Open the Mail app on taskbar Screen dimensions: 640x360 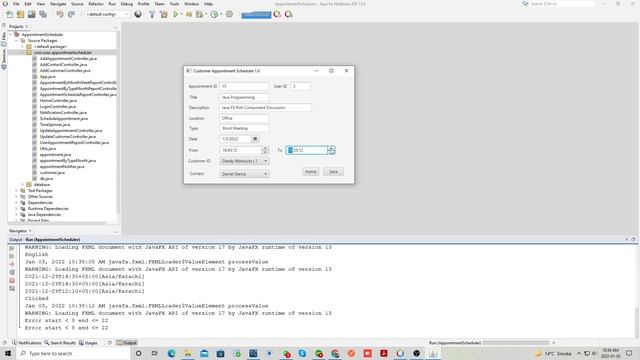click(204, 353)
